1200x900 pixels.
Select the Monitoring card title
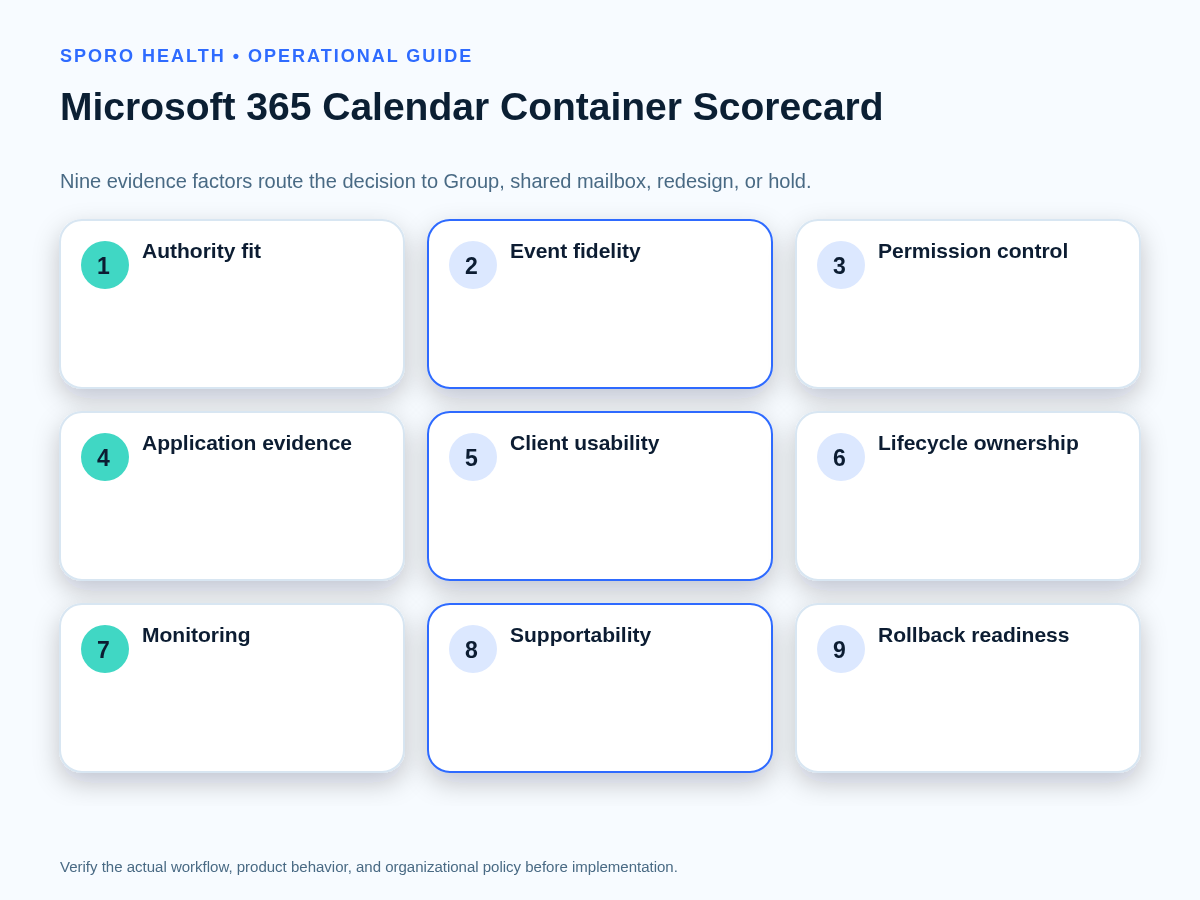(196, 635)
